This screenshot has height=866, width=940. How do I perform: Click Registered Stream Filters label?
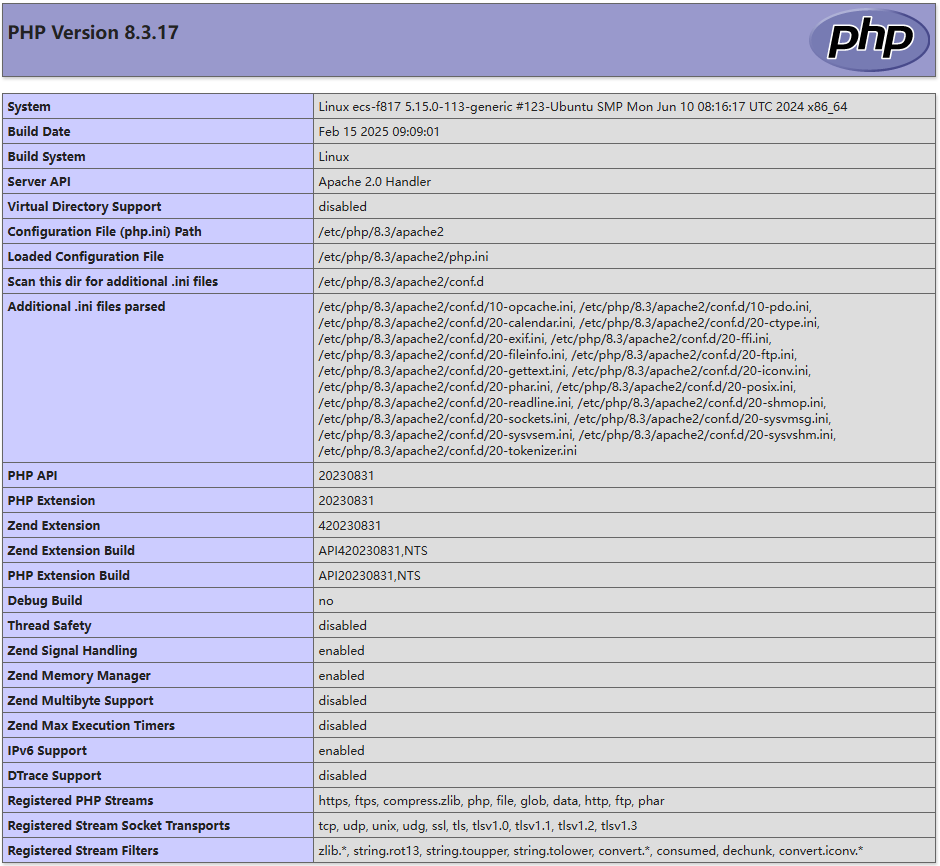pos(83,851)
